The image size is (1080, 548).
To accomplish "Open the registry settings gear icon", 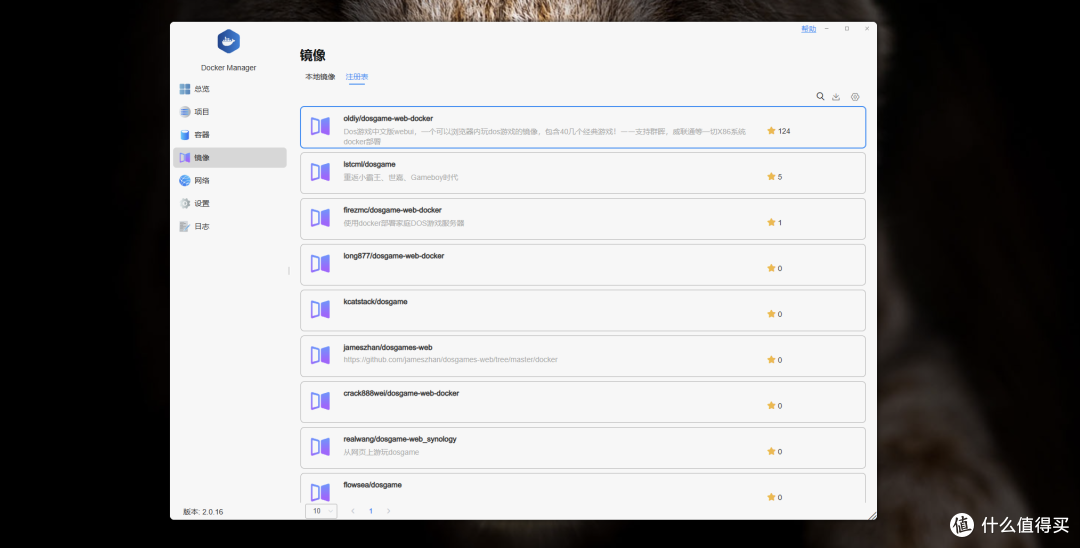I will click(x=855, y=97).
